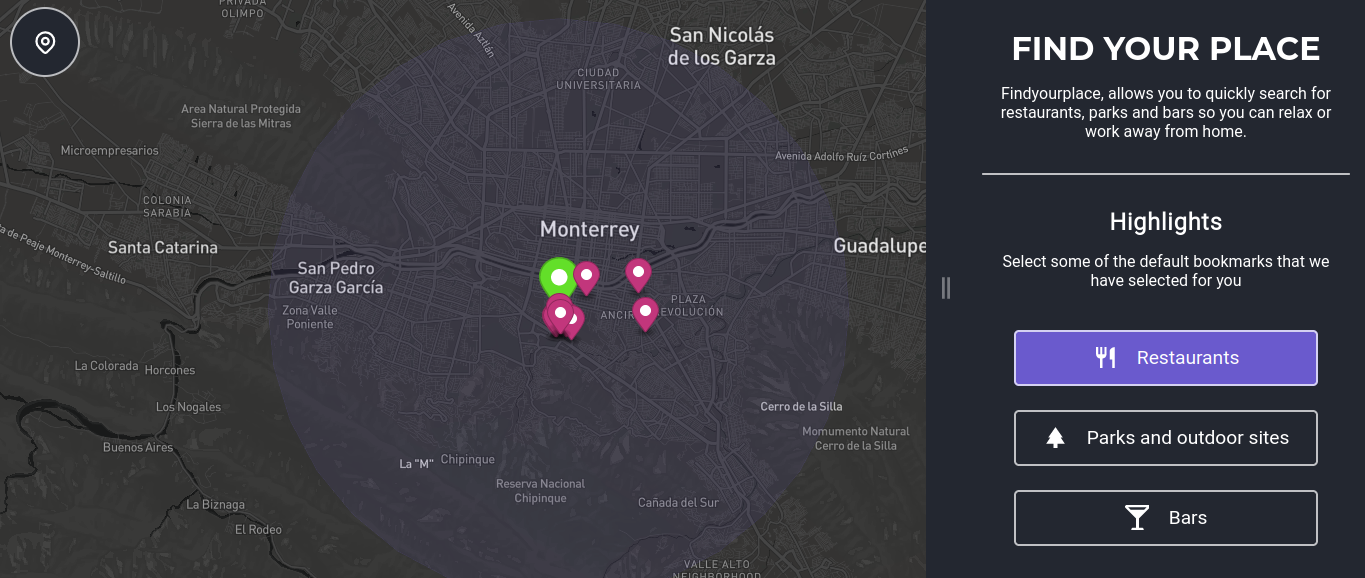Click the frontmost pink marker in the stacked cluster
Screen dimensions: 1365x578
[561, 317]
